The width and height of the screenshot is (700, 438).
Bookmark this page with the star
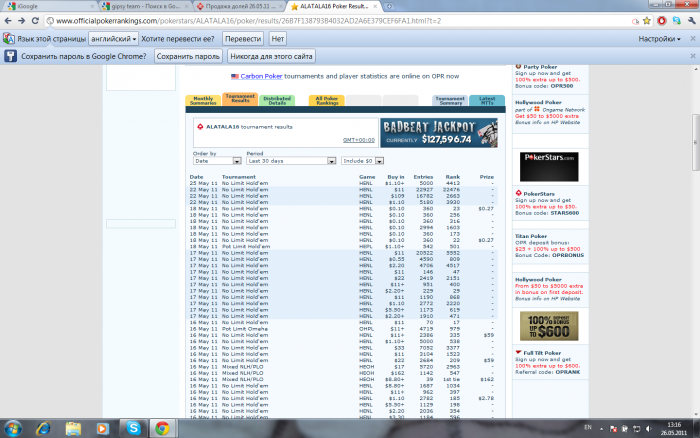[x=647, y=21]
